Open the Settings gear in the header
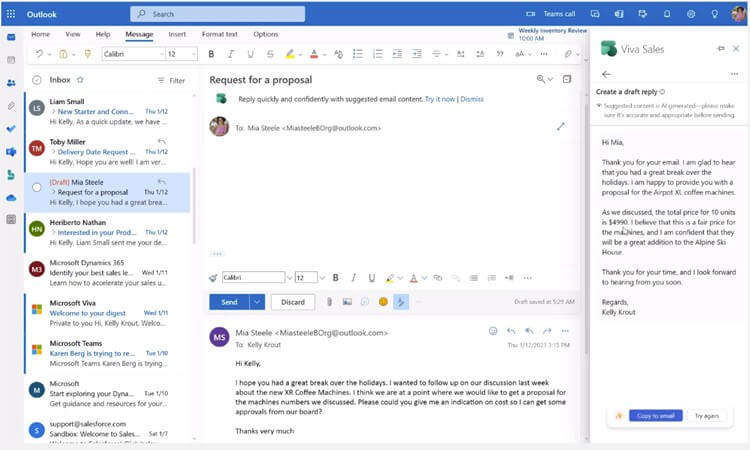This screenshot has width=750, height=450. tap(691, 14)
